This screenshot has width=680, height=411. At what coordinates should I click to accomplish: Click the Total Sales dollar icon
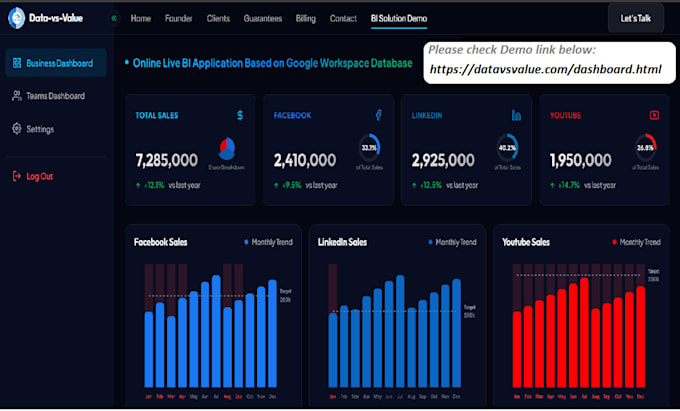coord(240,115)
